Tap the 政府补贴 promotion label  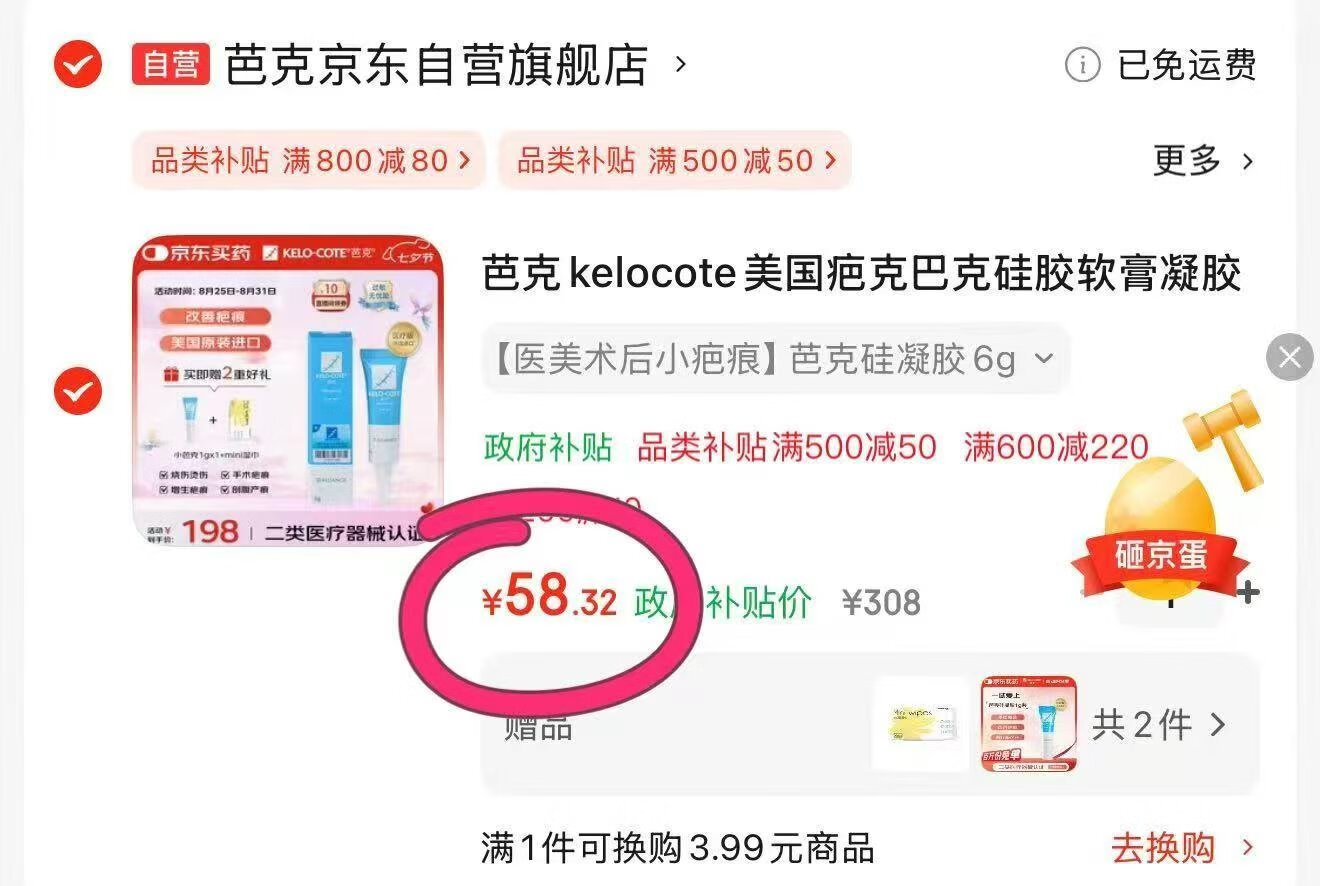pos(548,447)
